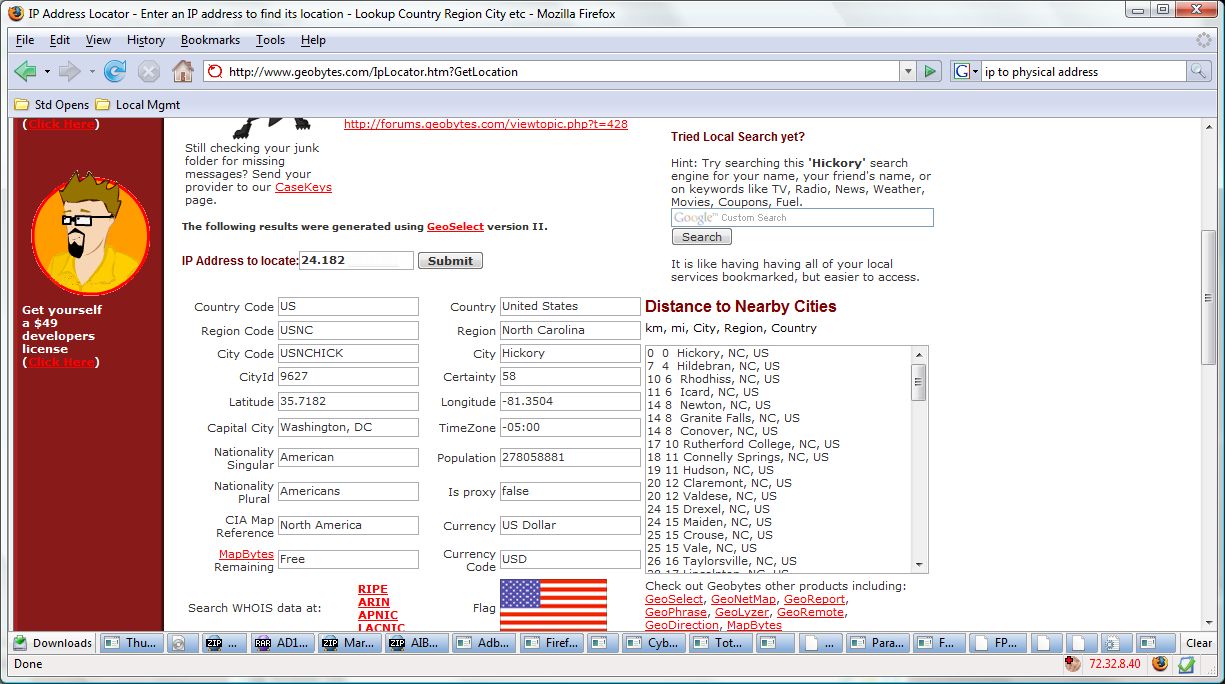Screen dimensions: 1225x684
Task: Click the red status icon beside IP
Action: pos(1073,664)
